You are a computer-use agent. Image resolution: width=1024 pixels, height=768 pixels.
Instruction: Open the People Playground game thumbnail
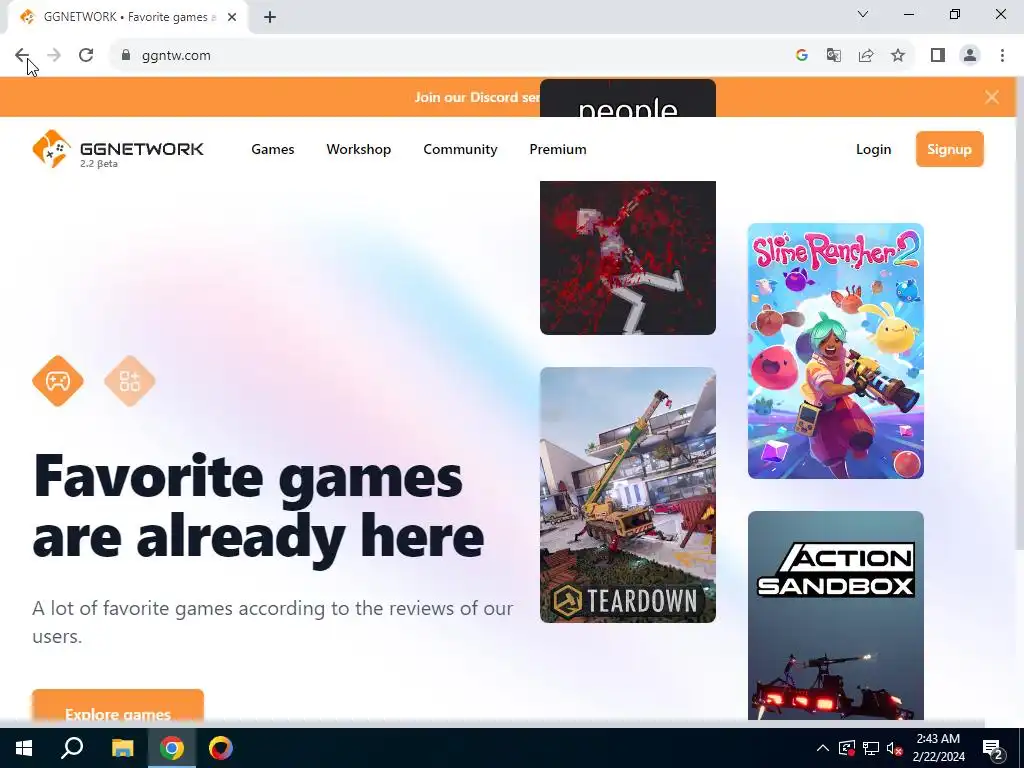pyautogui.click(x=628, y=258)
